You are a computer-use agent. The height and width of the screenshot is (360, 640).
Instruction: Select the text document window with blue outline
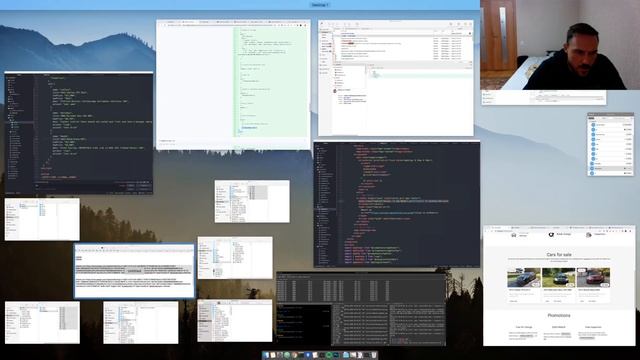[x=134, y=271]
